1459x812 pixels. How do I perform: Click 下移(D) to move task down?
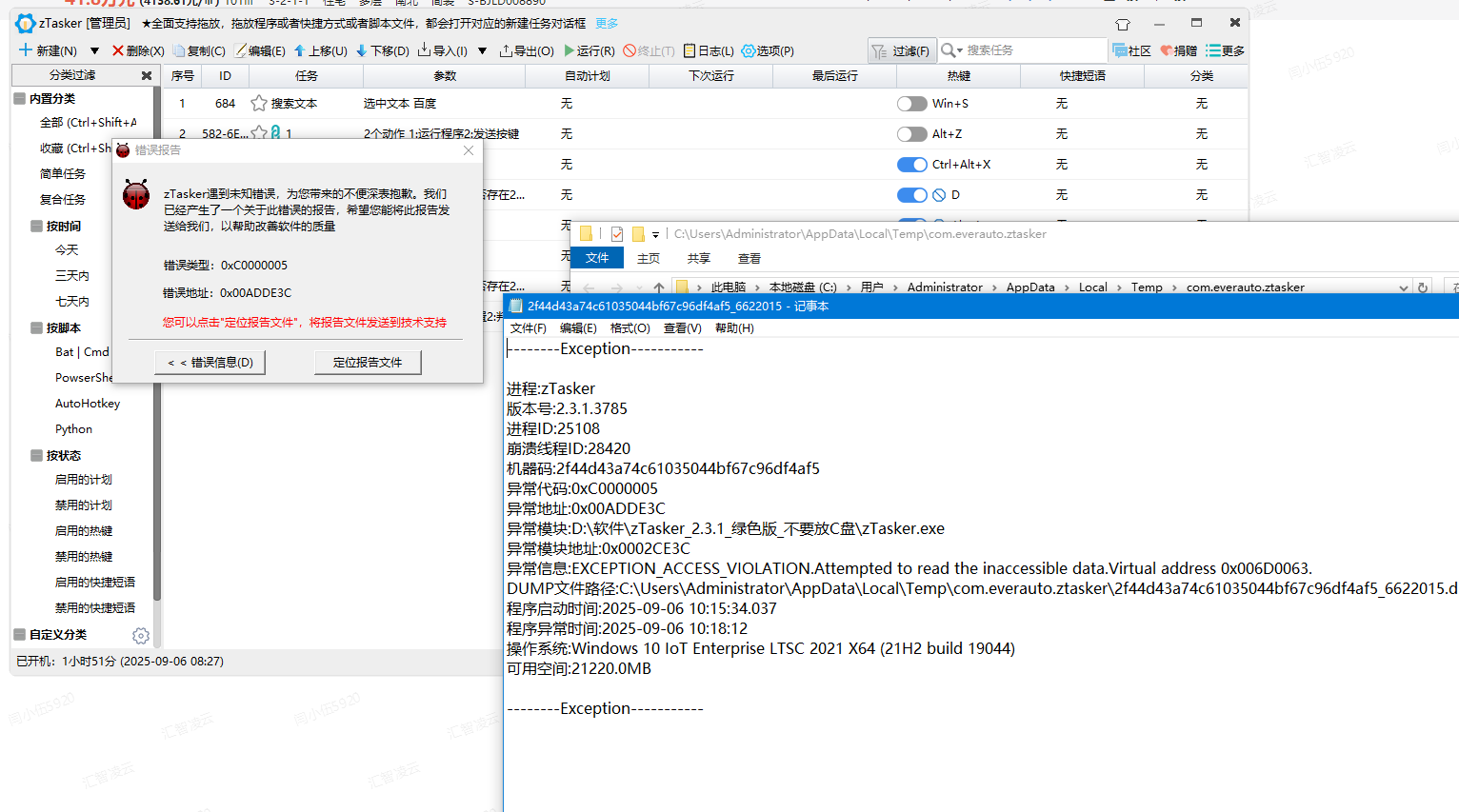coord(382,50)
